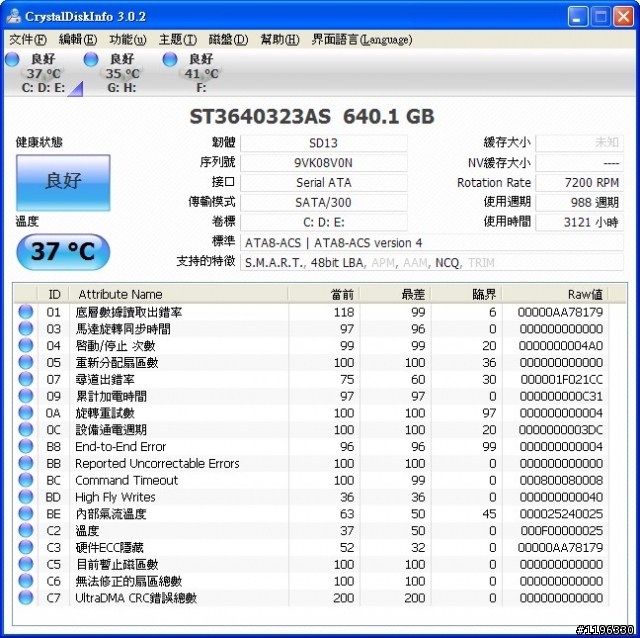Select the Reported Uncorrectable Errors attribute name
640x638 pixels.
[x=157, y=463]
